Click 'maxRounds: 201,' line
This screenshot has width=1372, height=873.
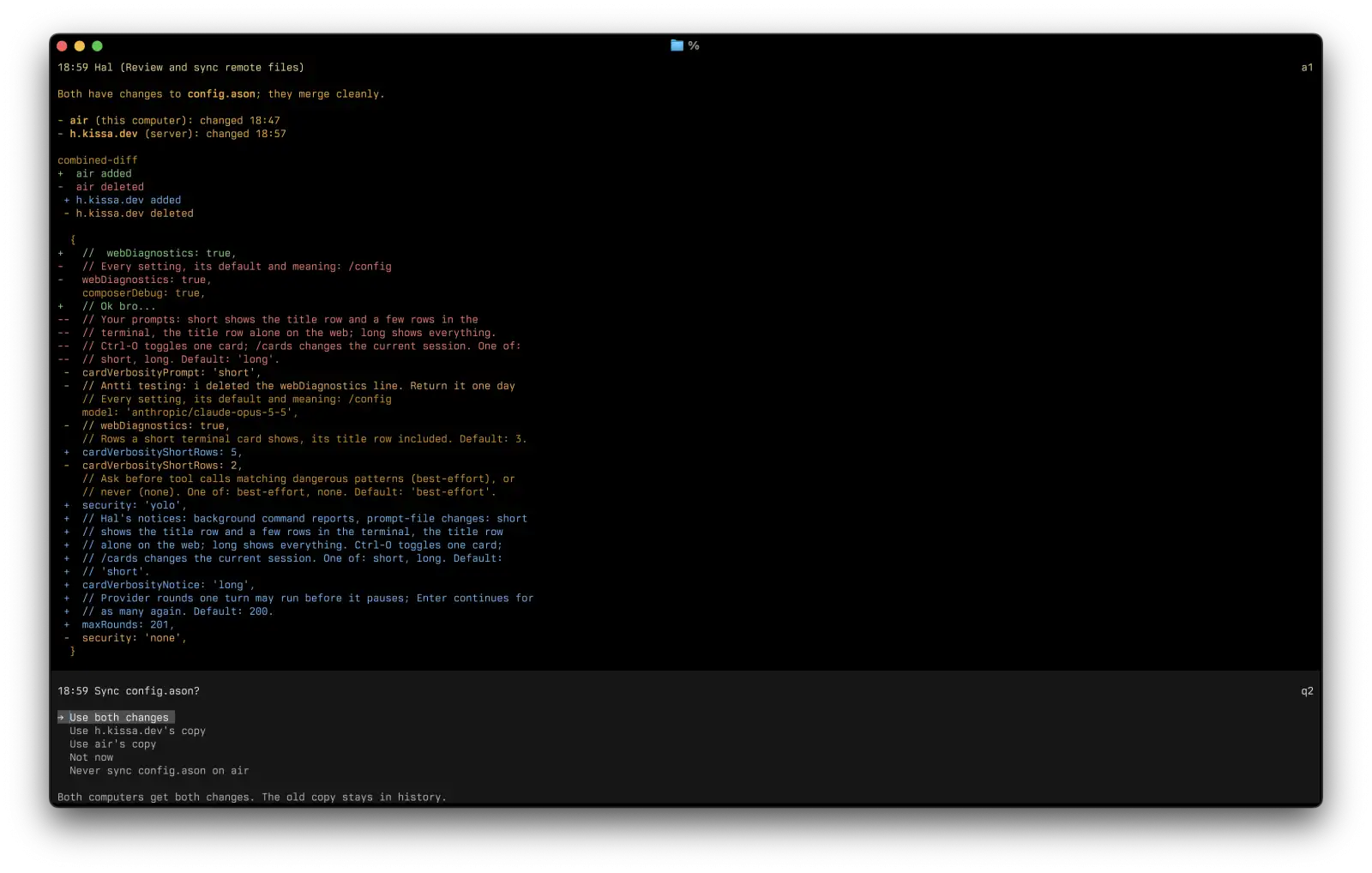(x=119, y=624)
